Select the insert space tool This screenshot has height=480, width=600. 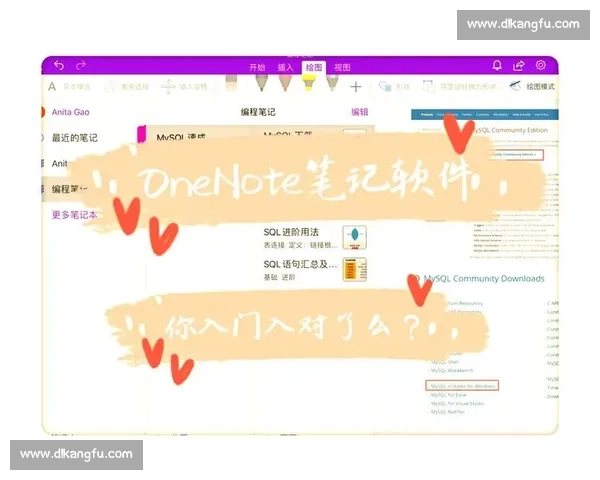(x=184, y=87)
